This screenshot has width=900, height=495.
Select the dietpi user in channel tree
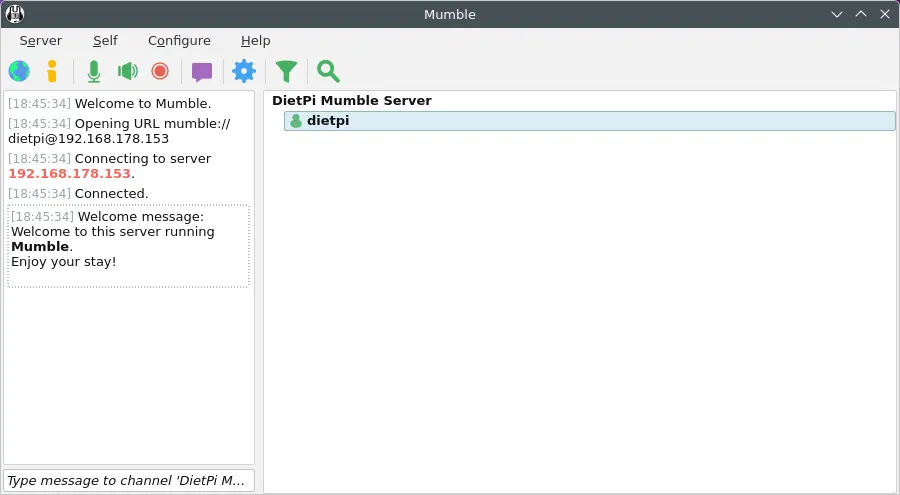pyautogui.click(x=328, y=121)
